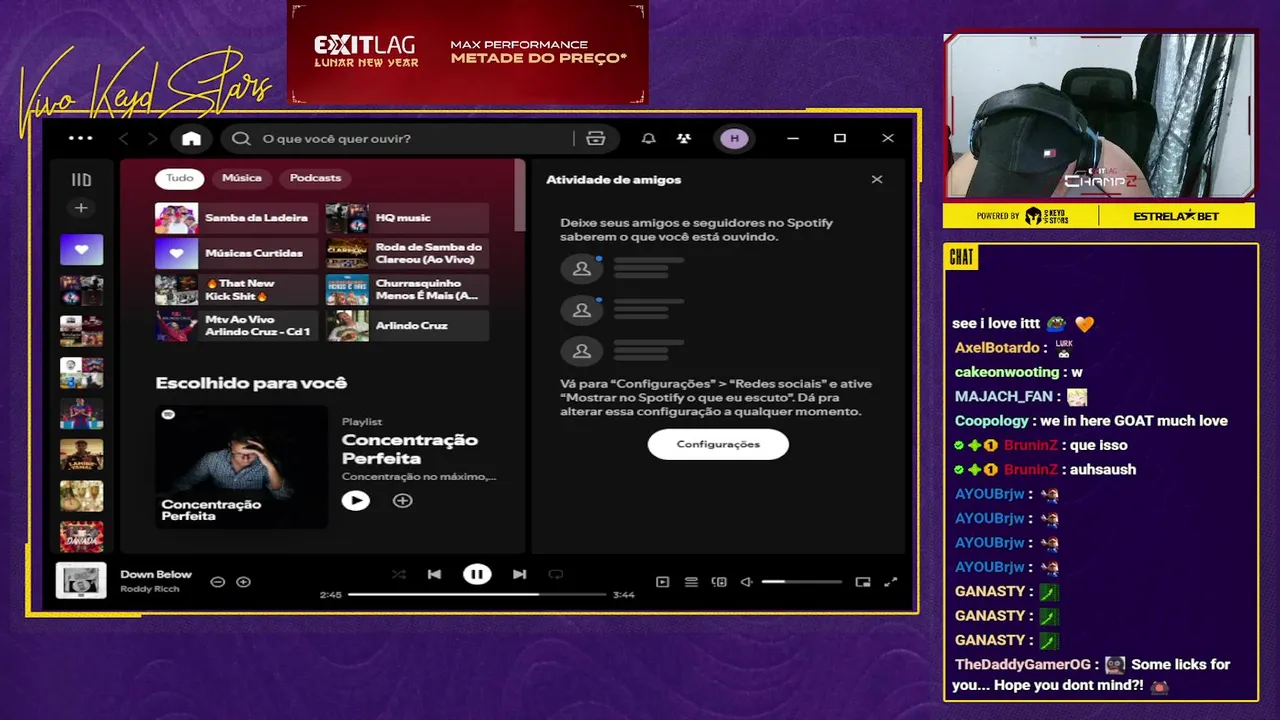Open the 'Concentração Perfeita' cover thumbnail
1280x720 pixels.
[x=241, y=466]
